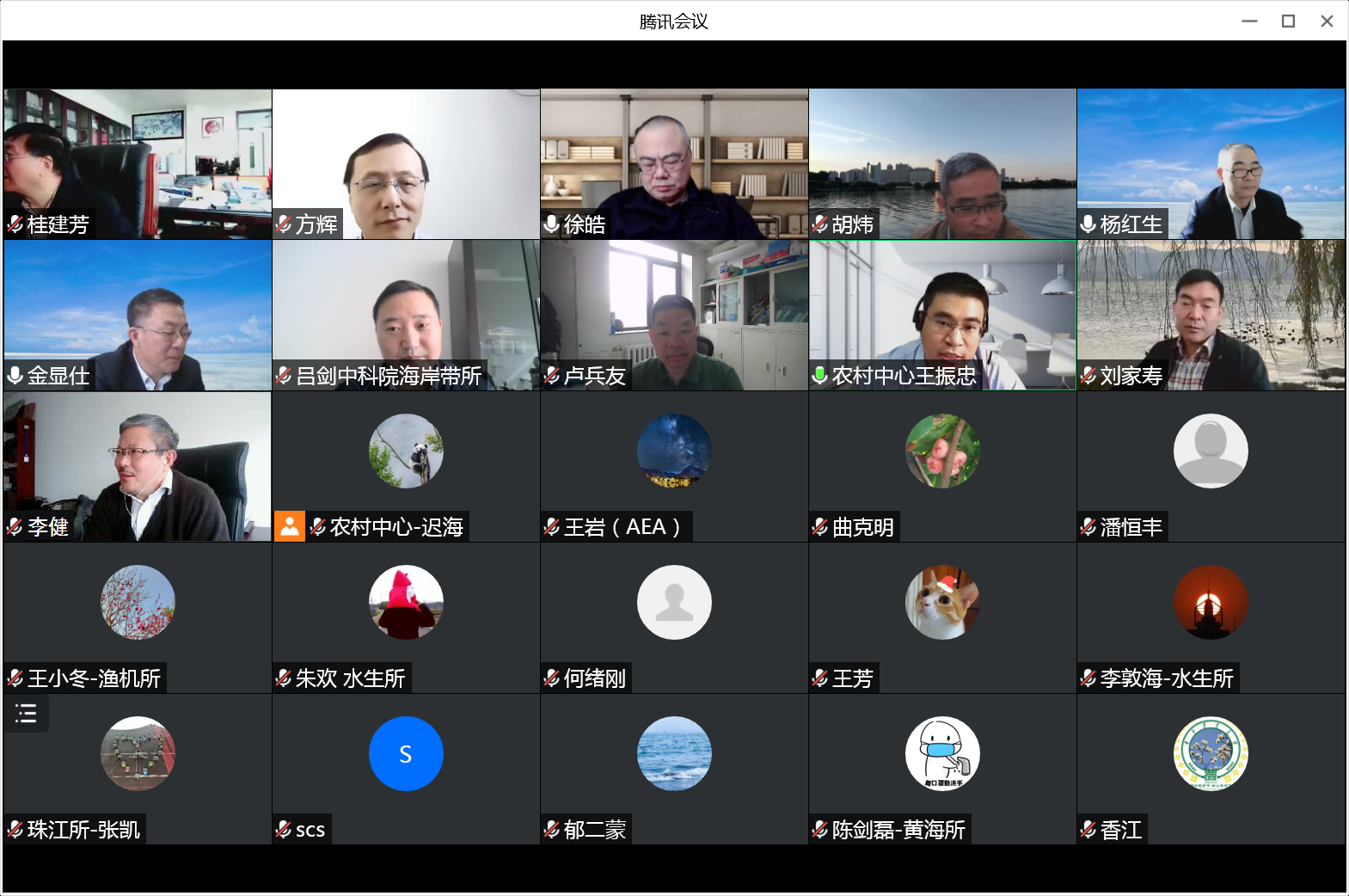
Task: Click the default gray avatar of 潘恒丰
Action: 1211,451
